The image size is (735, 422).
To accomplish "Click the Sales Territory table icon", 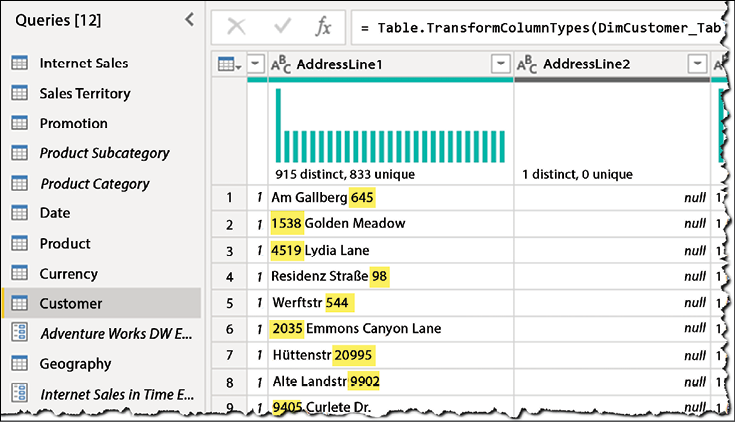I will (20, 93).
